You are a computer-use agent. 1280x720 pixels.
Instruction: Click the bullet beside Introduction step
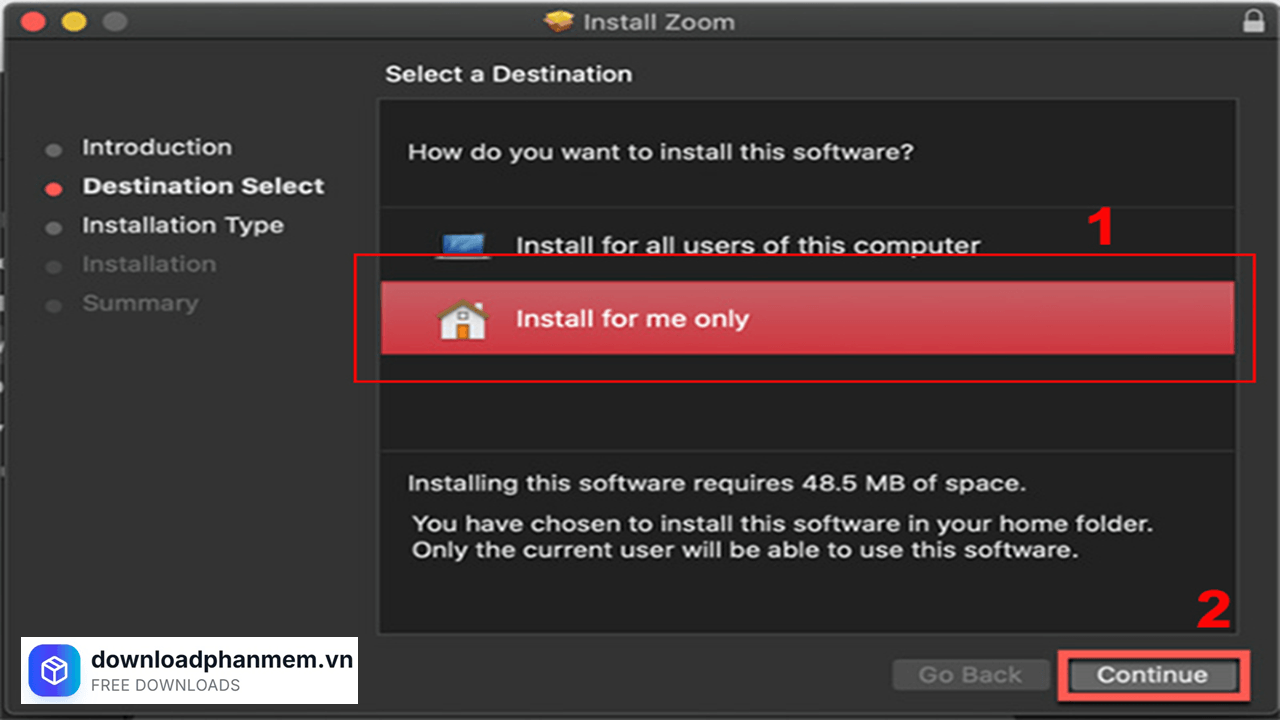click(x=54, y=150)
